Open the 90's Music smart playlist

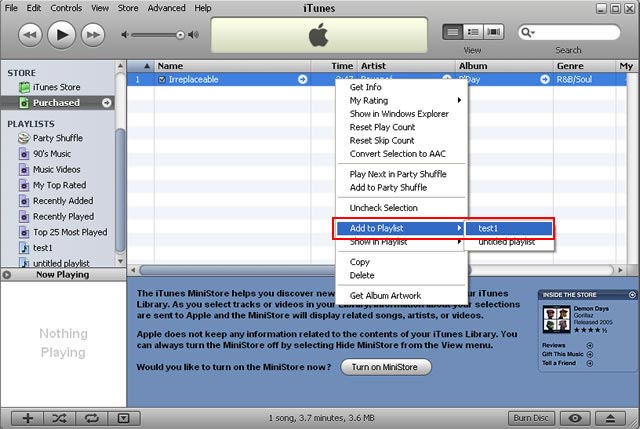click(x=52, y=154)
